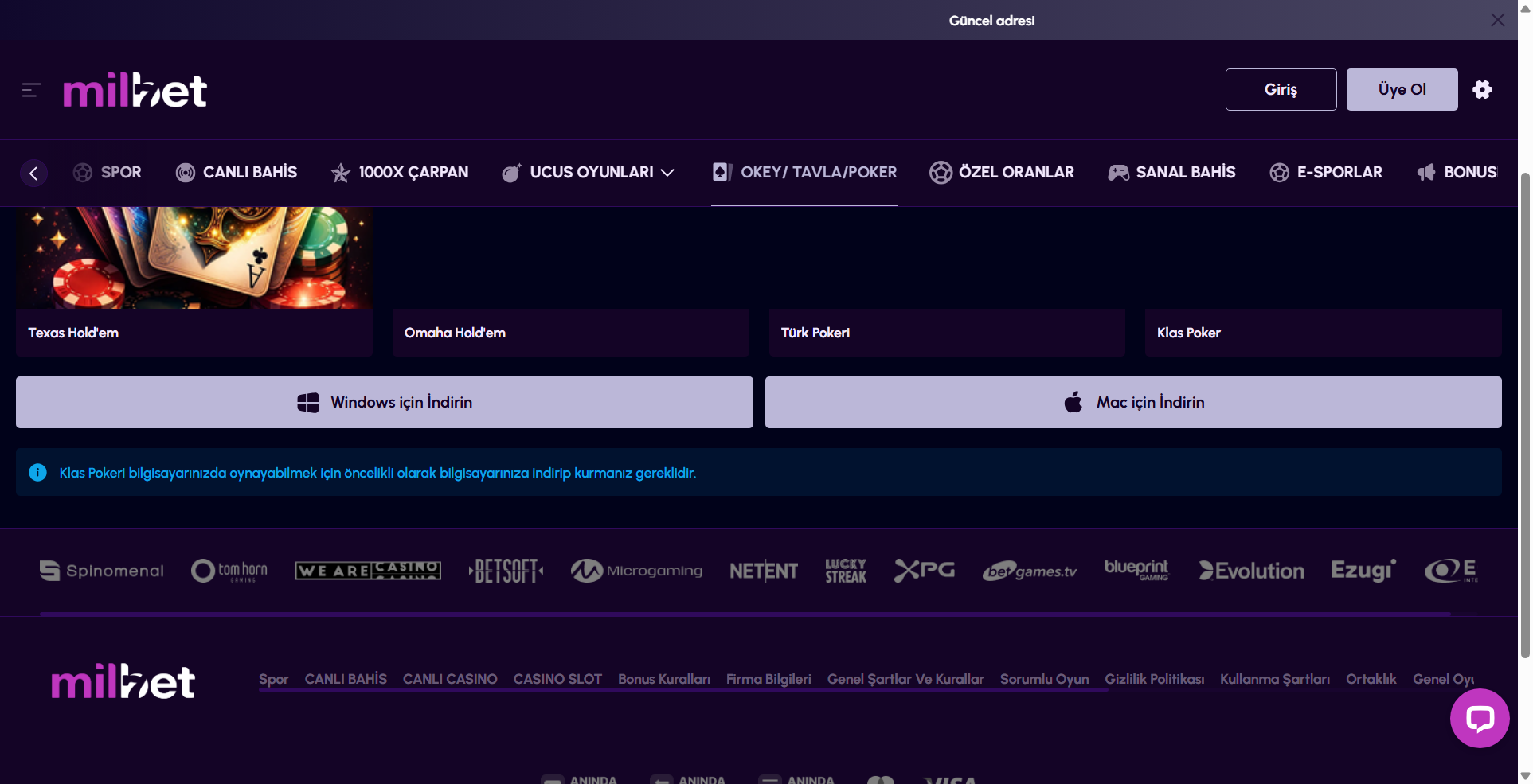
Task: Open the Firma Bilgileri footer link
Action: tap(768, 679)
